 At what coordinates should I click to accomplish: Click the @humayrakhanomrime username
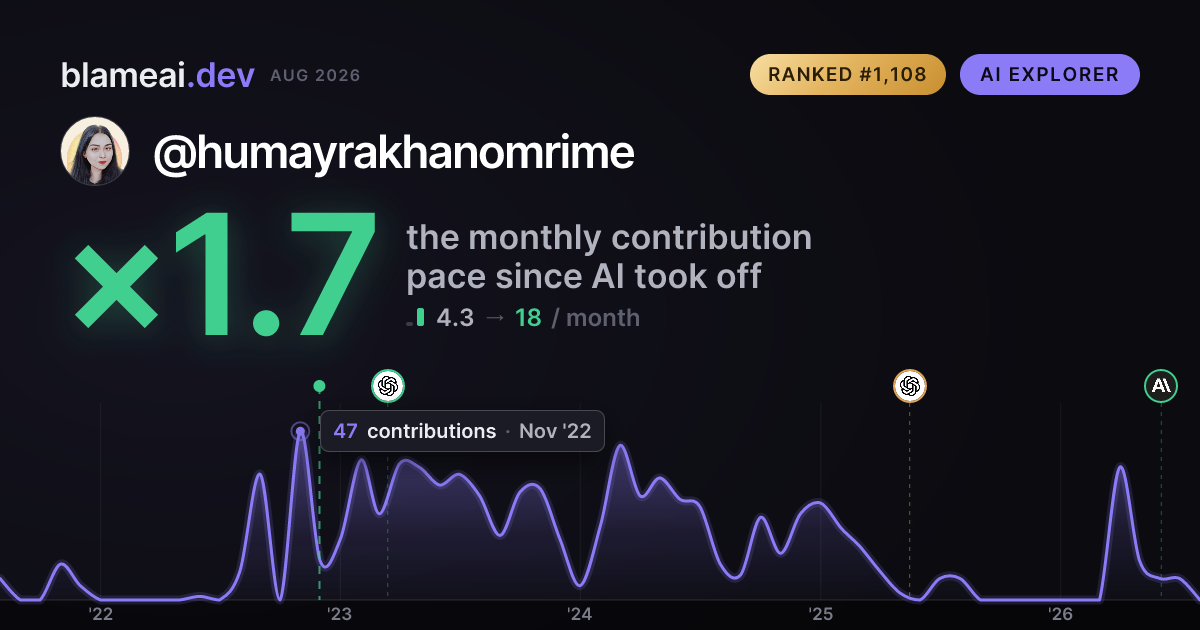pos(394,152)
